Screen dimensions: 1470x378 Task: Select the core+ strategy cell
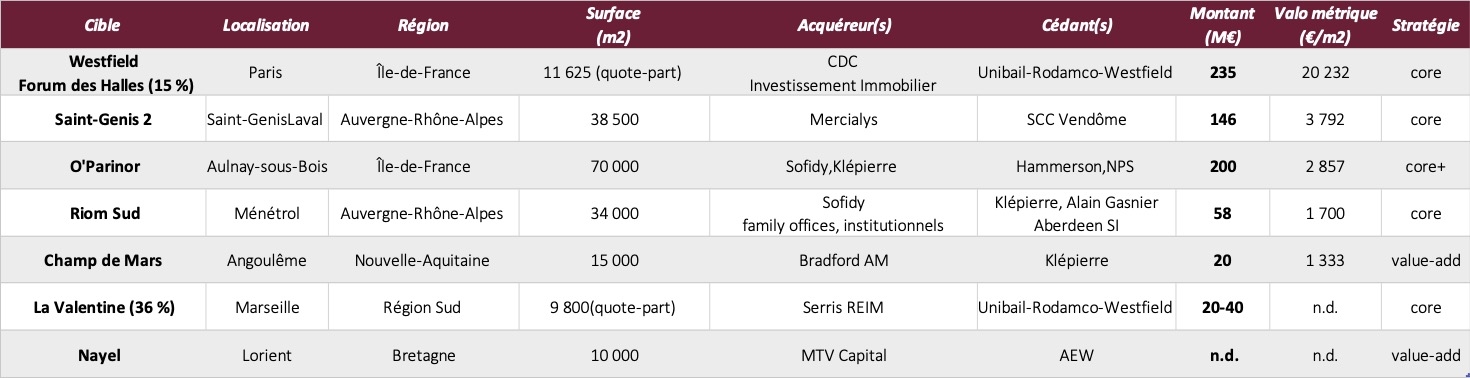[1426, 167]
